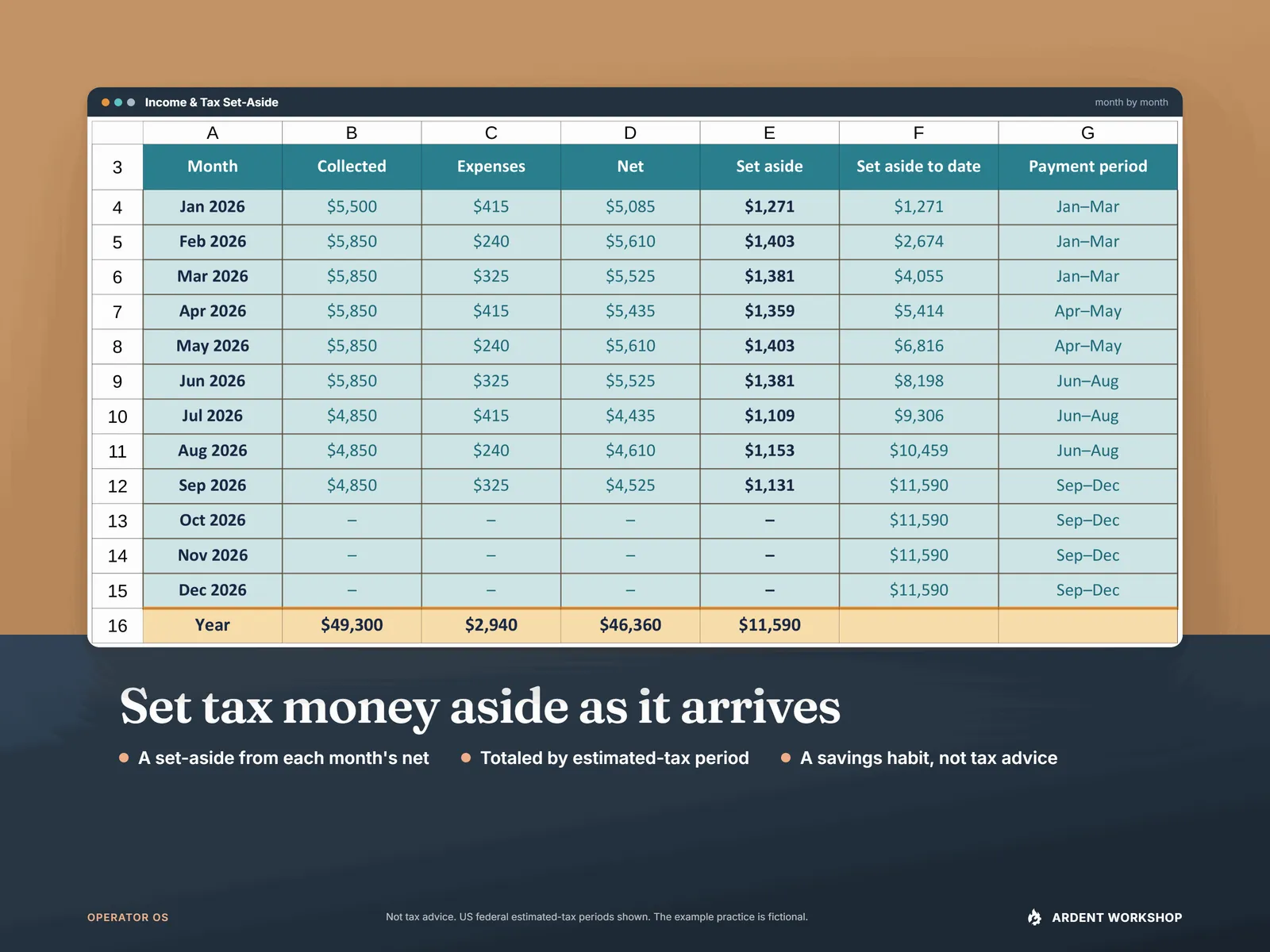Select the '$49,300' total collected cell
1270x952 pixels.
click(x=352, y=626)
